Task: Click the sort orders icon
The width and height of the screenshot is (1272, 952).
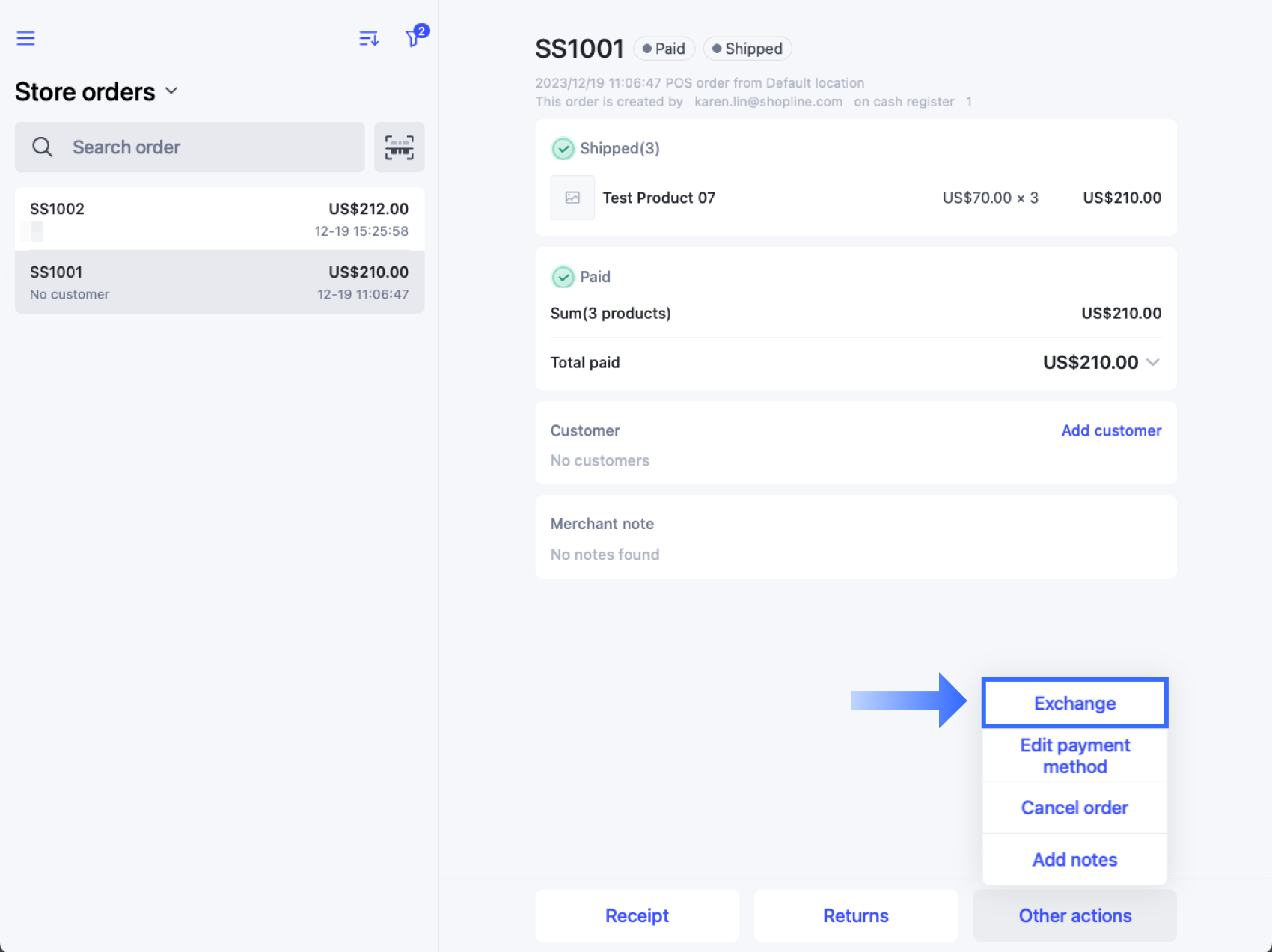Action: tap(368, 37)
